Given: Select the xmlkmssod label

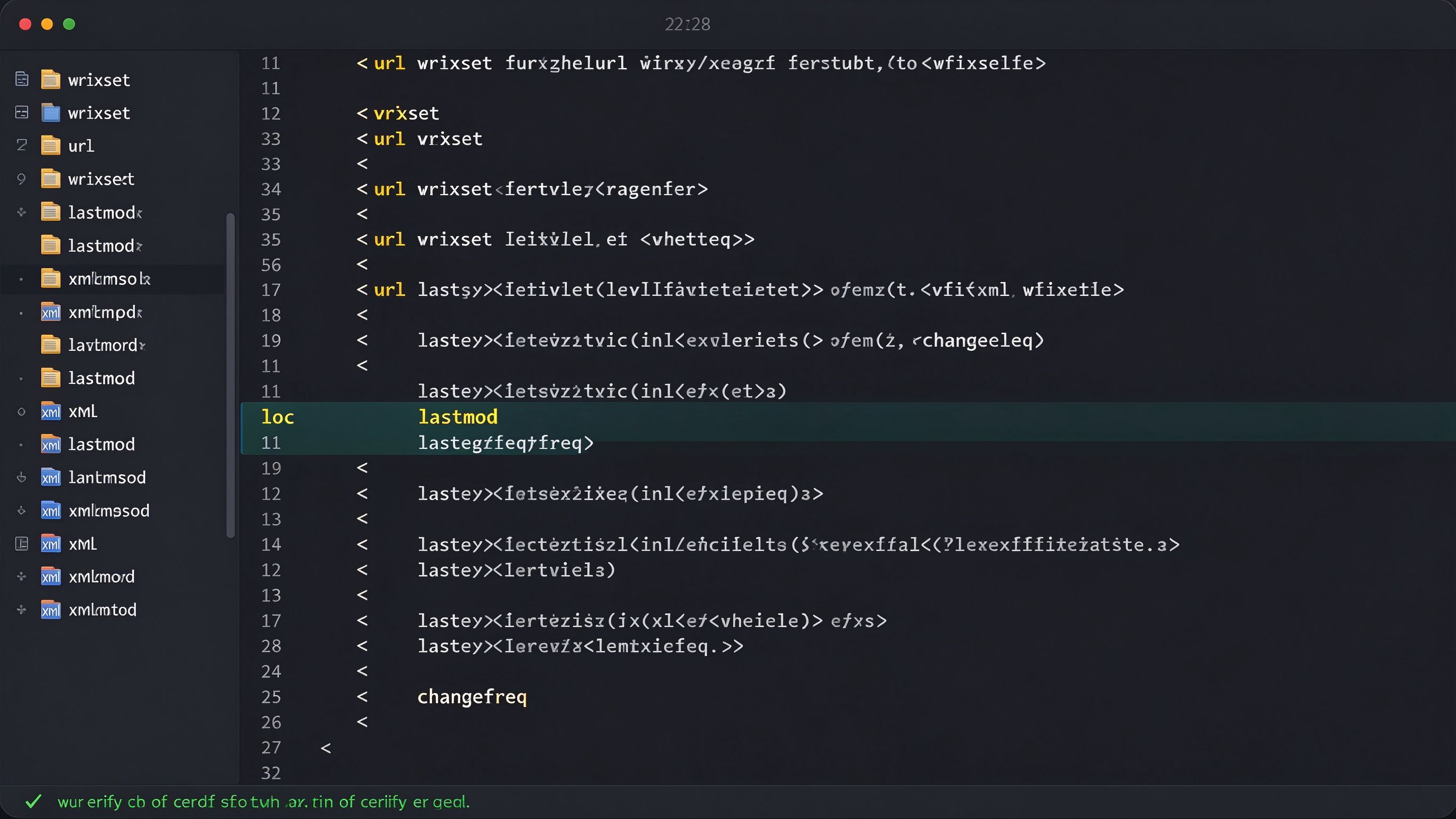Looking at the screenshot, I should 108,510.
